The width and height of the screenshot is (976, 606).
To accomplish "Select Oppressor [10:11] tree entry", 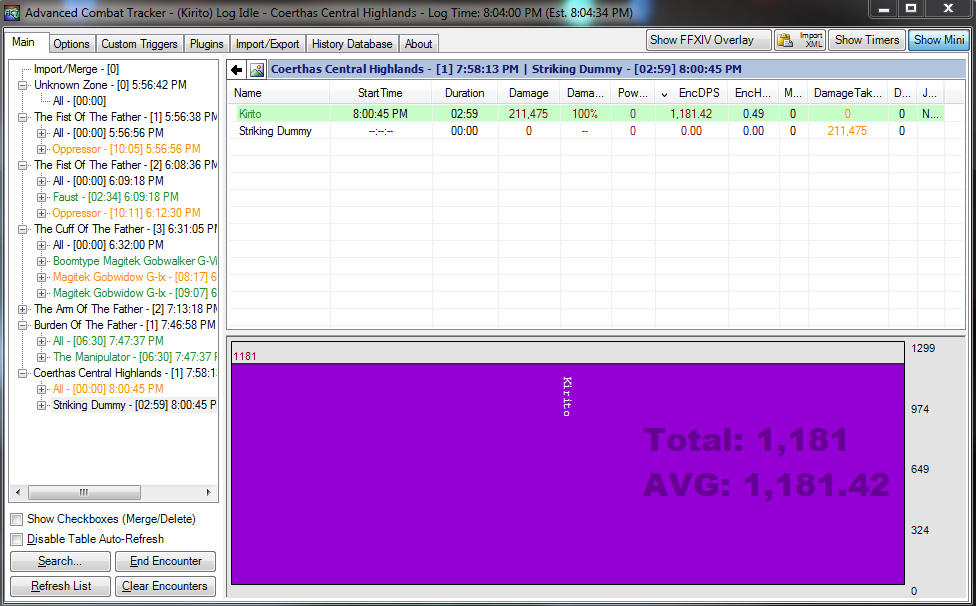I will click(x=126, y=213).
